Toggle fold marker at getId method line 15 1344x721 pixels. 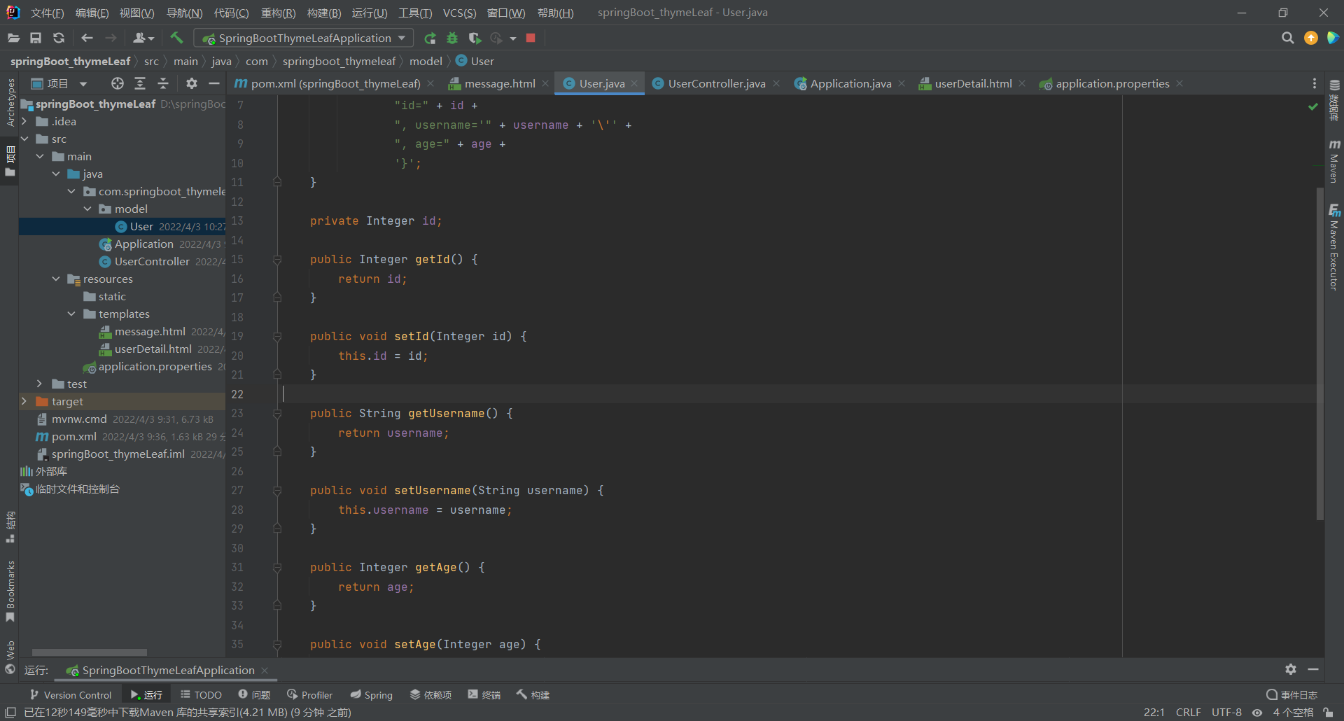pos(277,259)
